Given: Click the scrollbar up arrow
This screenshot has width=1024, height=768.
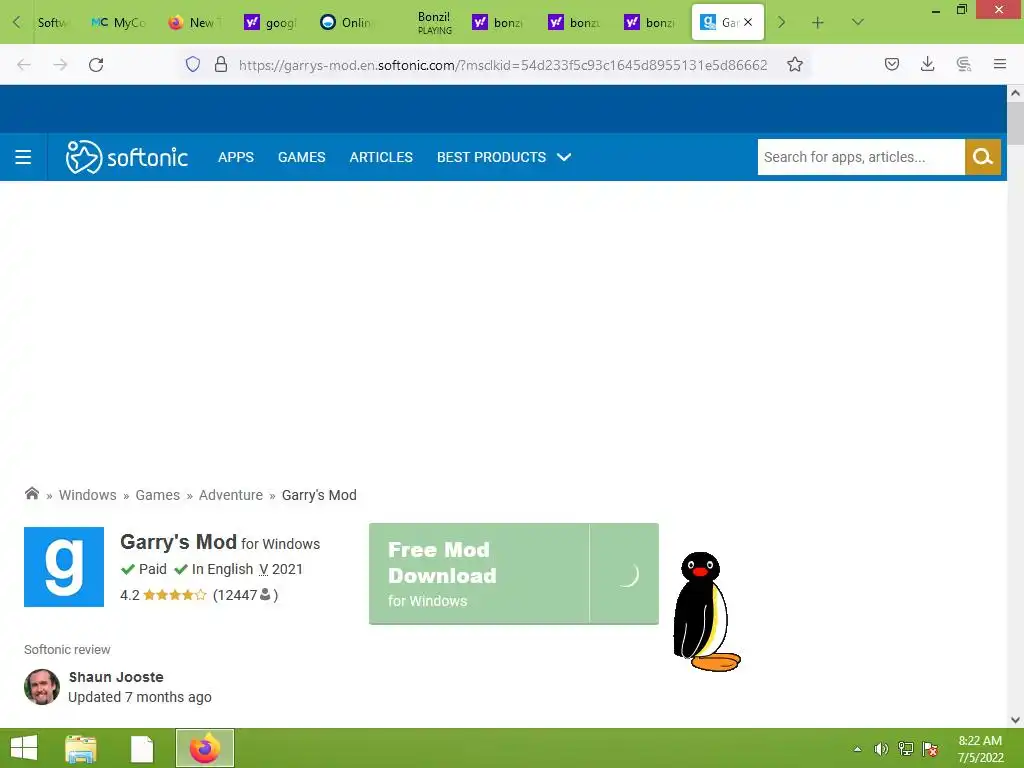Looking at the screenshot, I should point(1016,93).
